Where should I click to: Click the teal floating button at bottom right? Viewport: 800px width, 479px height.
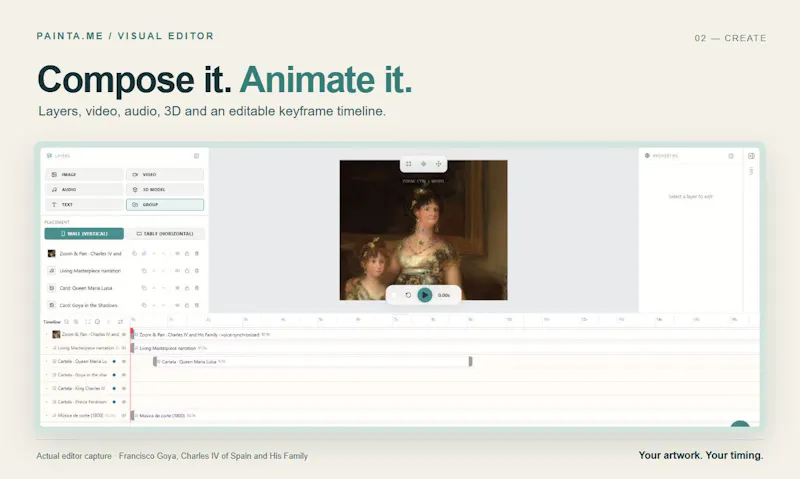pyautogui.click(x=740, y=424)
